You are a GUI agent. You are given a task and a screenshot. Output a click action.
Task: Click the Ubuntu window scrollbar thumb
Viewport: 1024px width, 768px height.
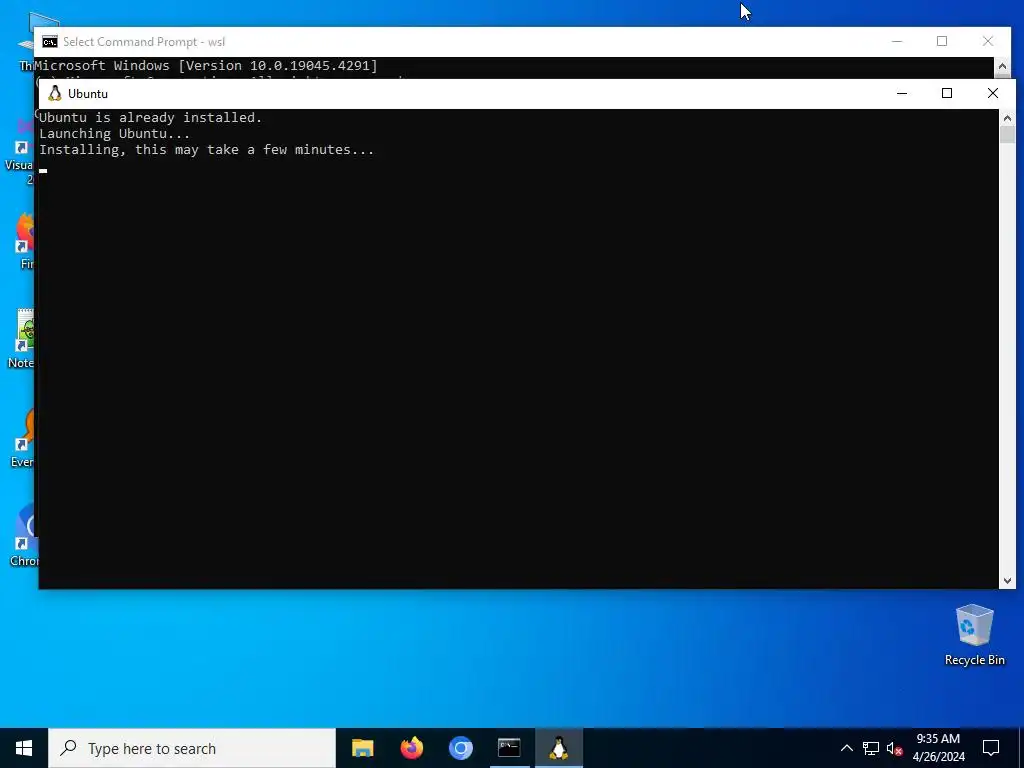coord(1007,135)
